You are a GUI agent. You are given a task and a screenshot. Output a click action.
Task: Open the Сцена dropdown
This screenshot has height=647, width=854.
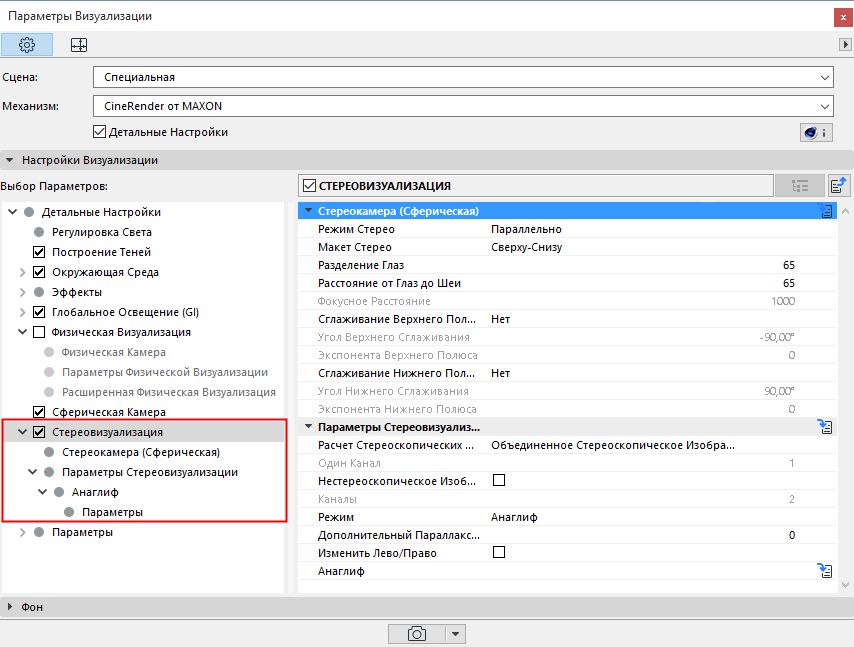pyautogui.click(x=463, y=77)
